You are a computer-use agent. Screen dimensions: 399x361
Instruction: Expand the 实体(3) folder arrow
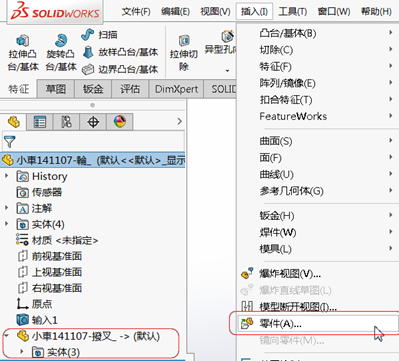[x=22, y=351]
